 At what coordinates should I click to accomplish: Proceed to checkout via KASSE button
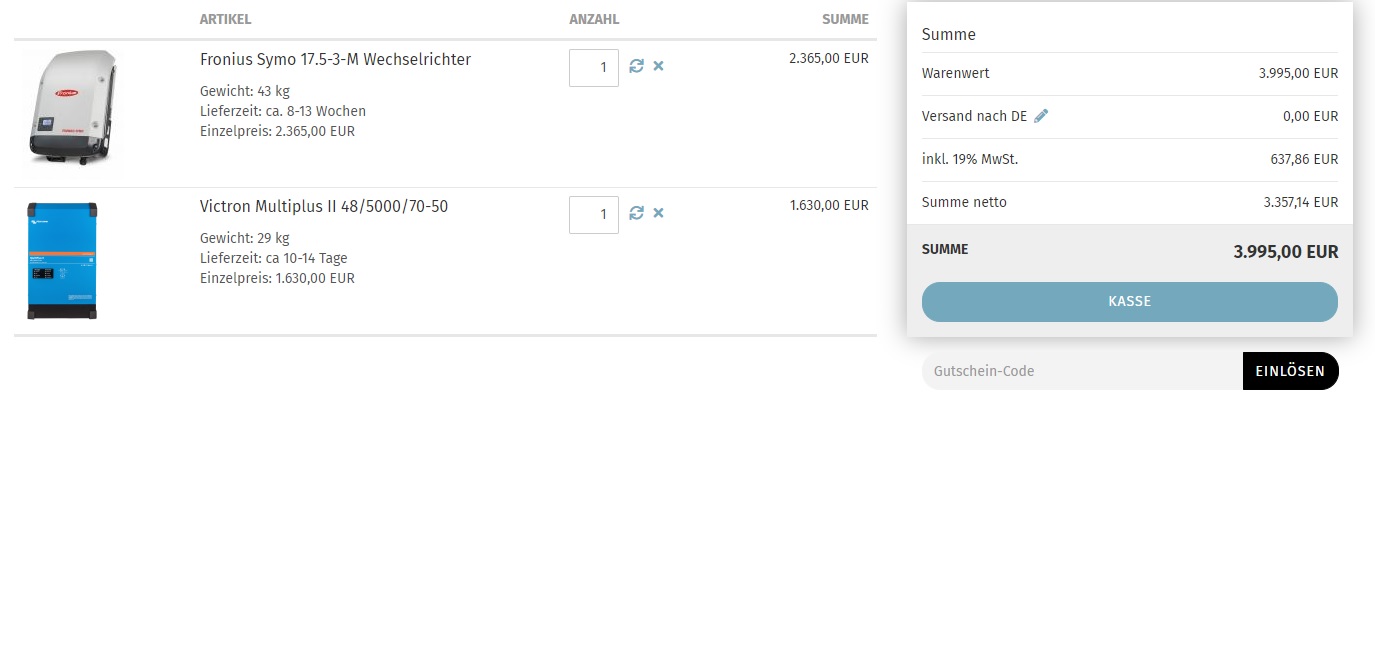[x=1130, y=302]
